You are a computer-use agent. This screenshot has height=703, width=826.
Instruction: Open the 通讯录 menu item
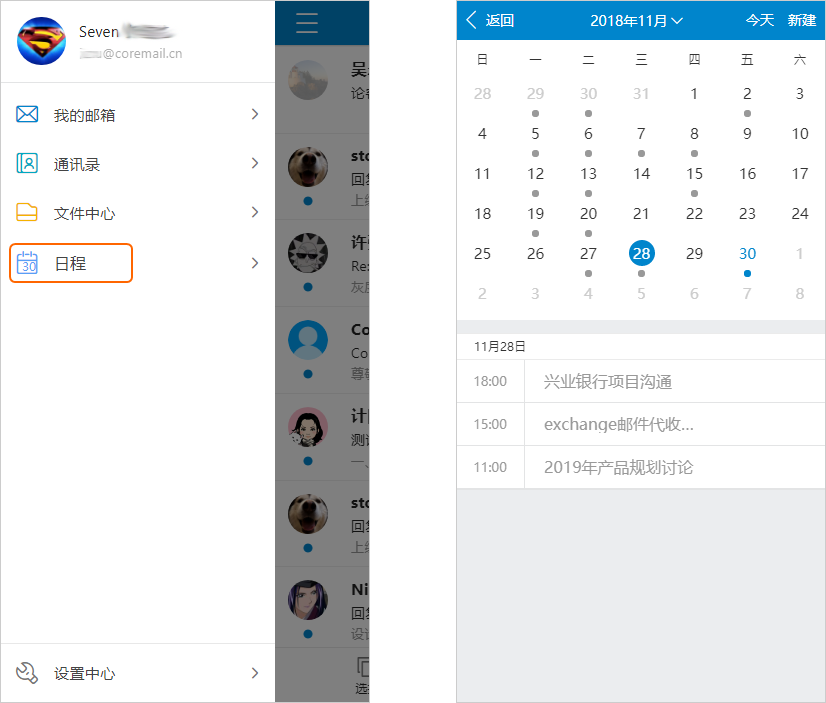77,164
